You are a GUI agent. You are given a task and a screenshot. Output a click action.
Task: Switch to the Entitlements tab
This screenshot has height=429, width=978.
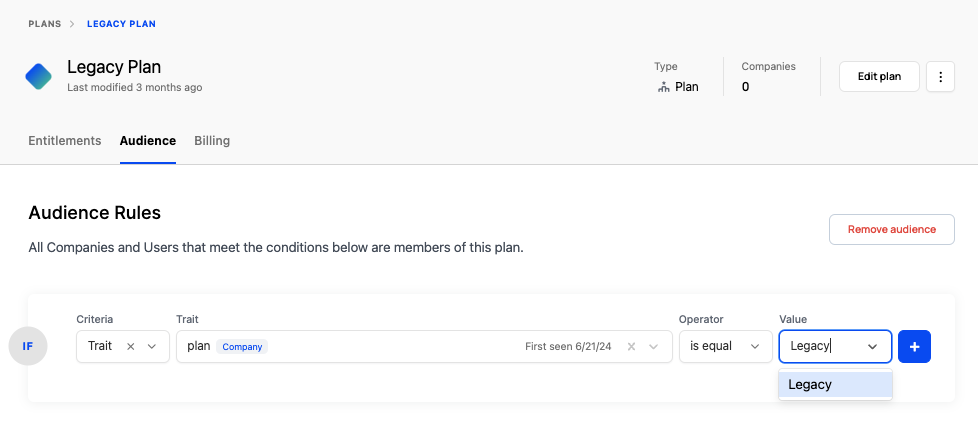(x=65, y=141)
